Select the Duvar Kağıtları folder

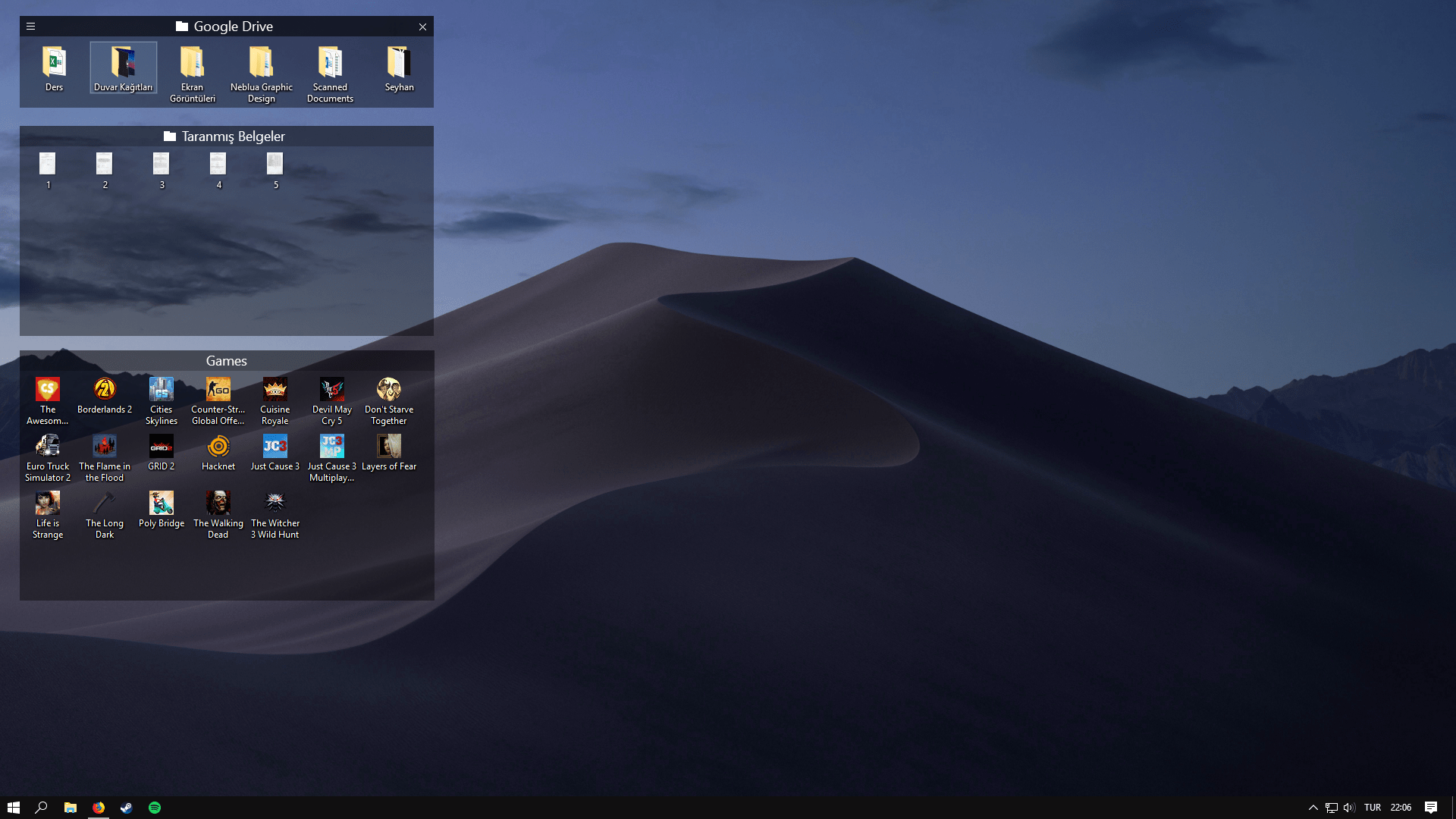click(124, 68)
